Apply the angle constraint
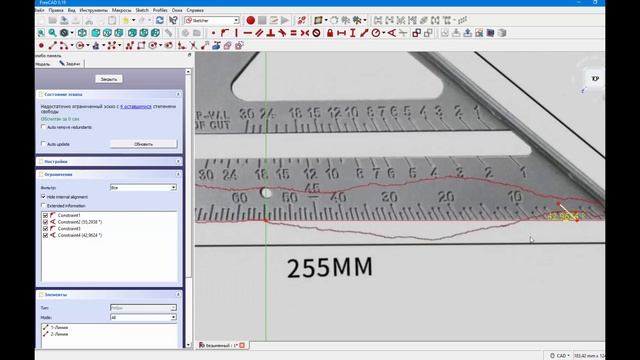Viewport: 640px width, 360px height. tap(391, 33)
